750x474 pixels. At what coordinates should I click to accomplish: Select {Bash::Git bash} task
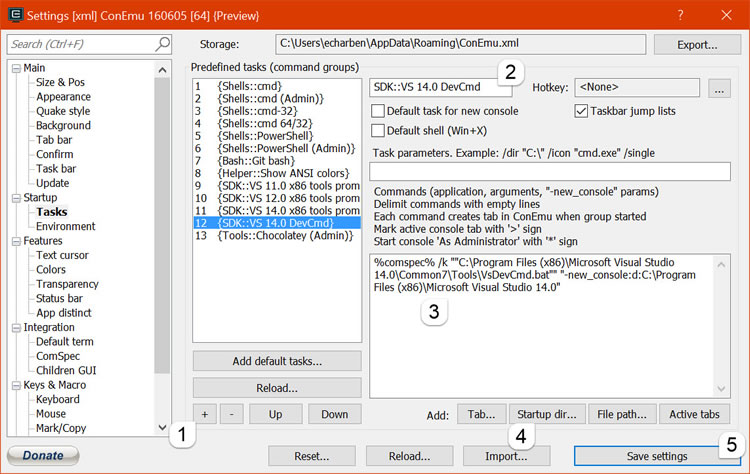coord(276,161)
